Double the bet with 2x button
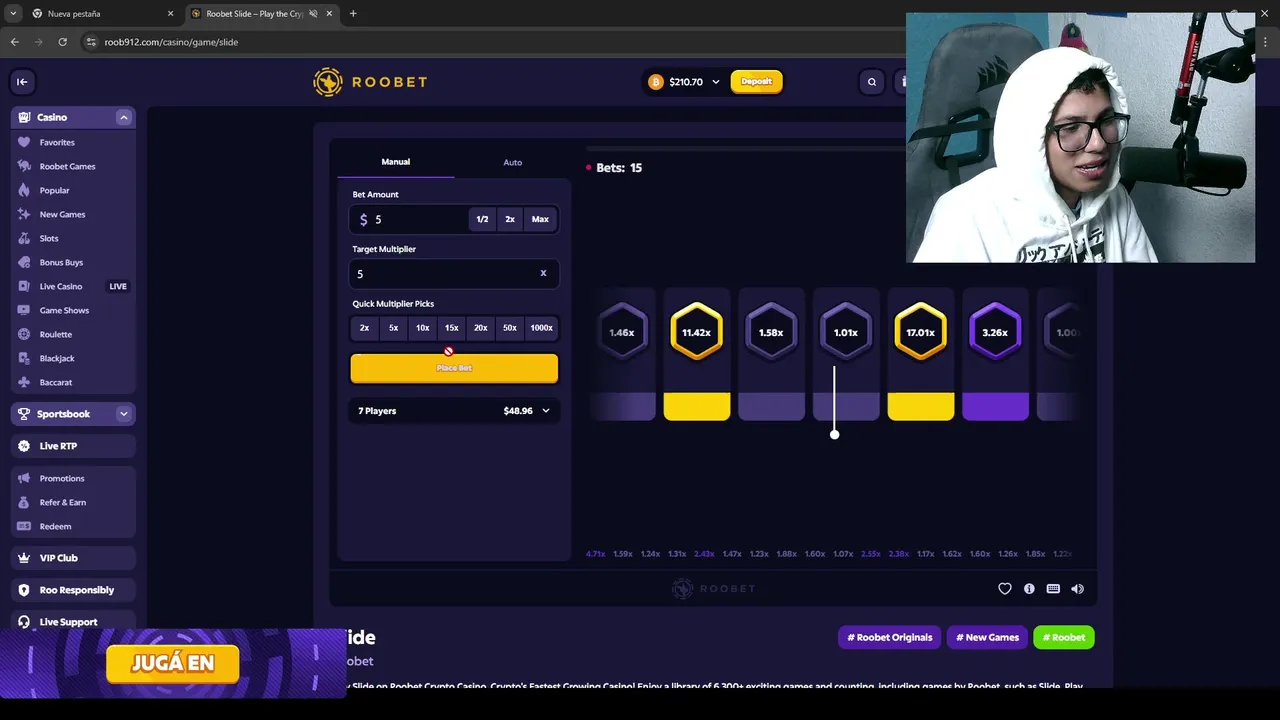Image resolution: width=1280 pixels, height=720 pixels. [510, 219]
